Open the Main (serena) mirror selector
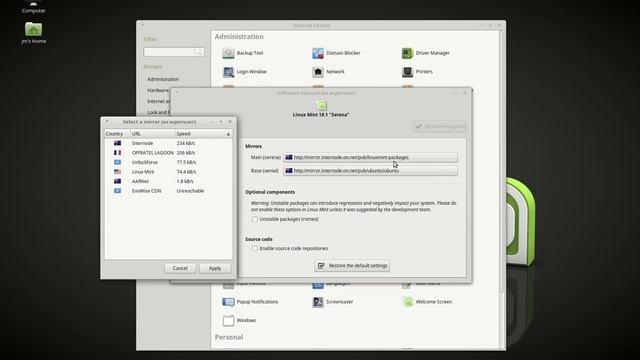Screen dimensions: 640x360 (371, 157)
